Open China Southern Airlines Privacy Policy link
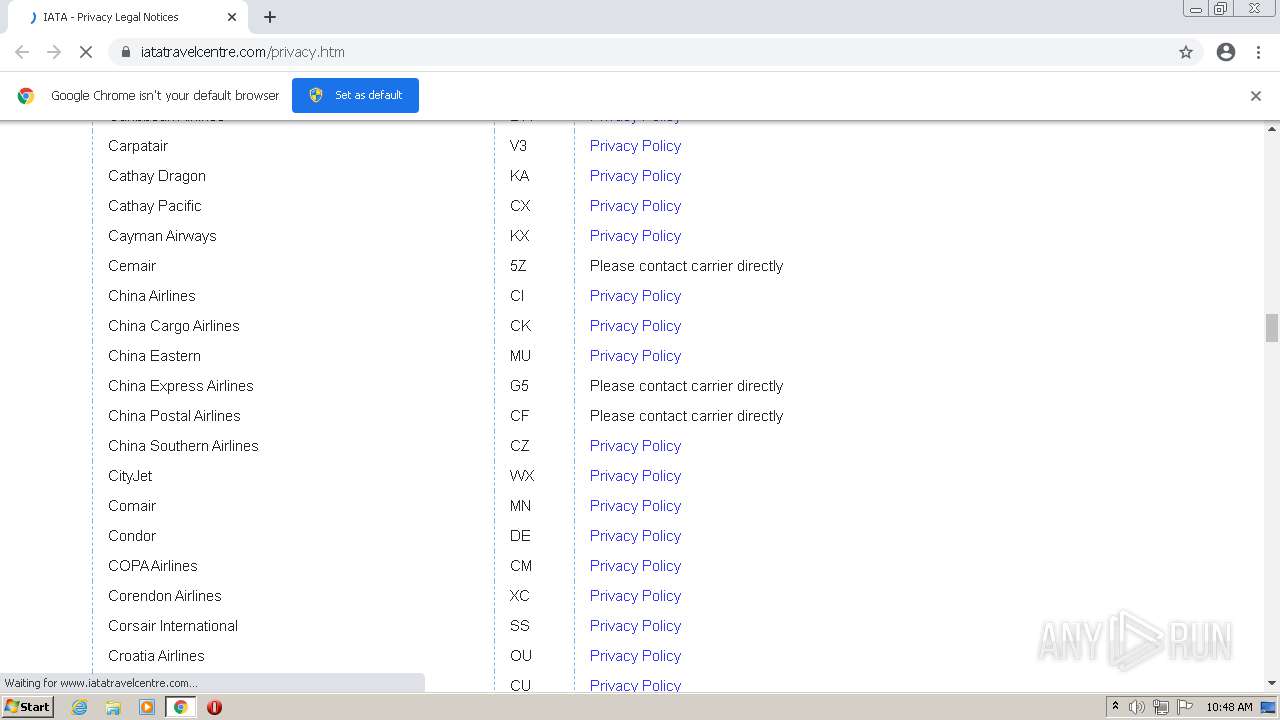 [635, 446]
